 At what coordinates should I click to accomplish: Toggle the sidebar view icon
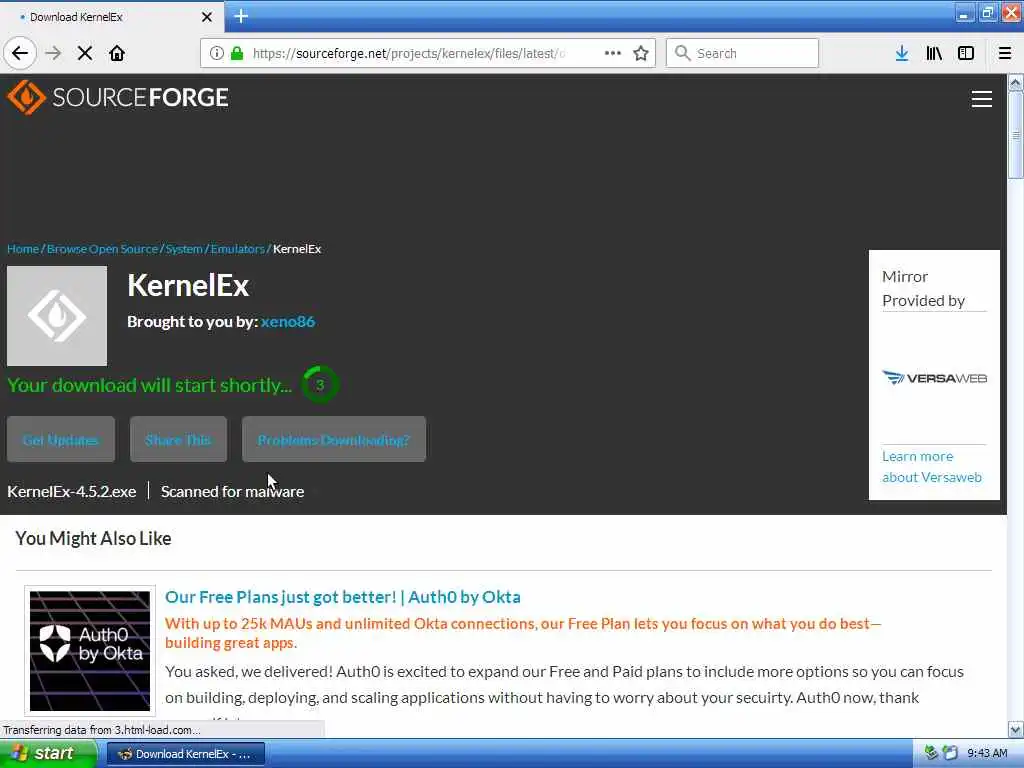point(966,53)
